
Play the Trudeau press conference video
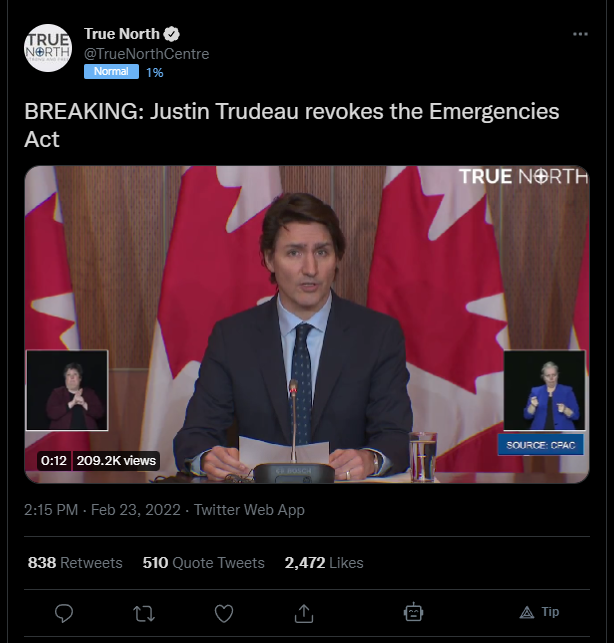(x=307, y=324)
